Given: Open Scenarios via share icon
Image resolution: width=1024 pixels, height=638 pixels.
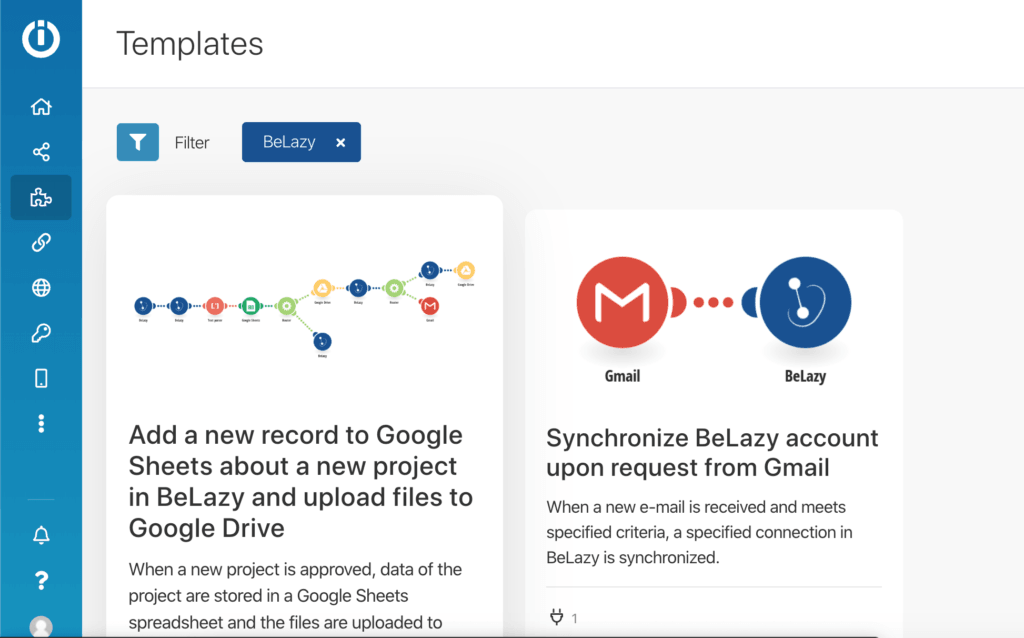Looking at the screenshot, I should click(41, 152).
